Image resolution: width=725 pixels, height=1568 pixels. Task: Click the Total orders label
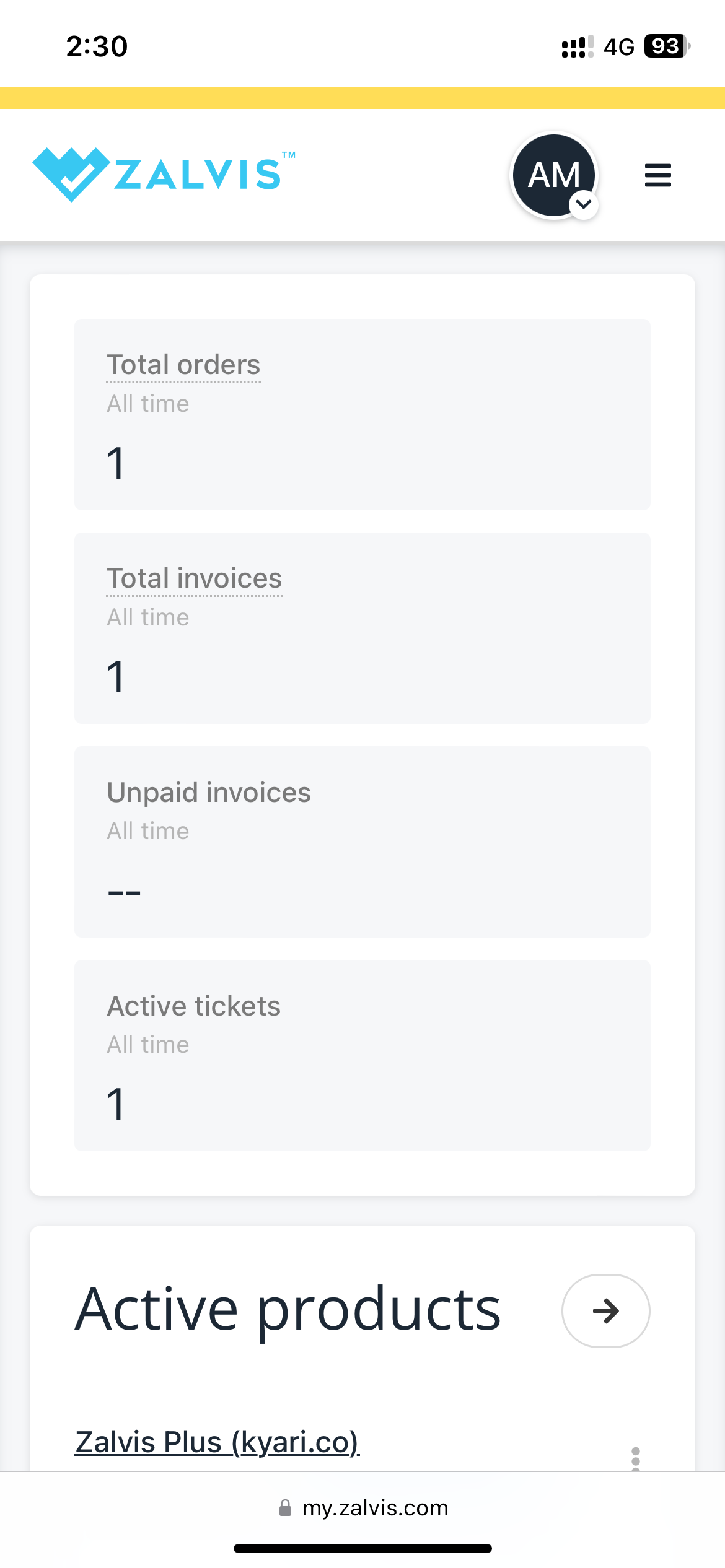(183, 365)
